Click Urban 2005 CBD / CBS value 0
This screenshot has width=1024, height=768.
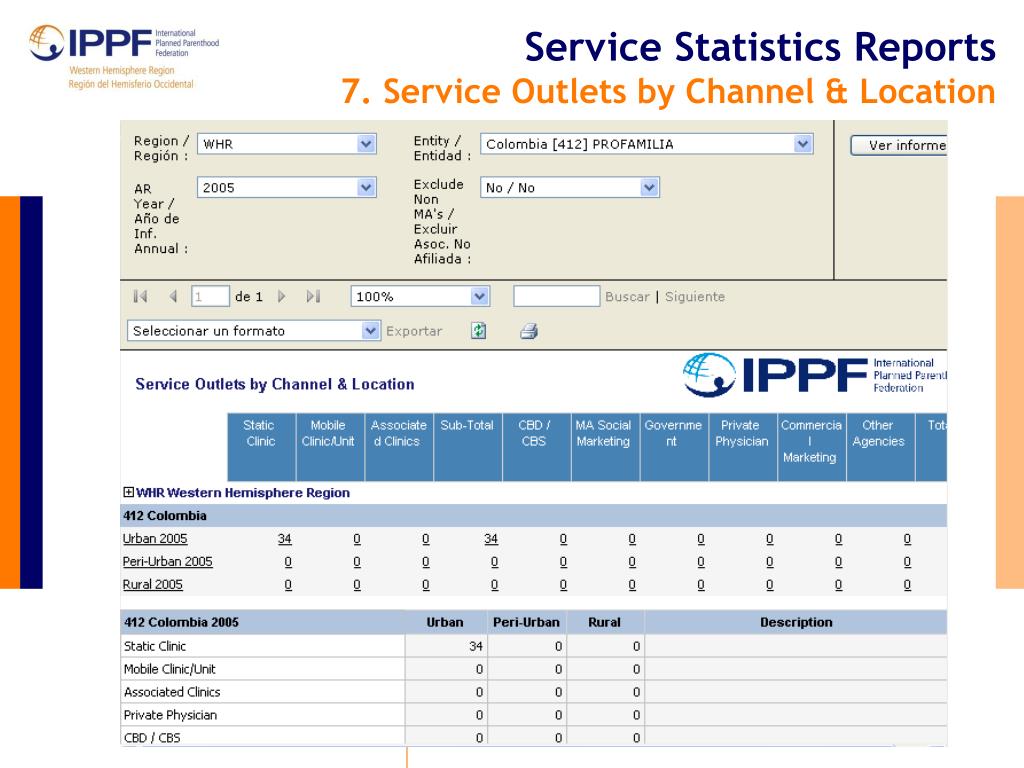(563, 539)
